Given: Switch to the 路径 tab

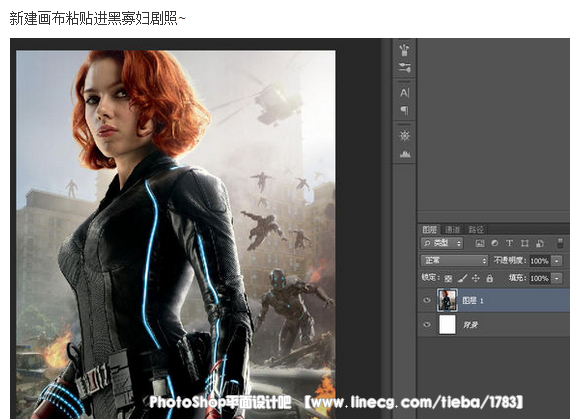Looking at the screenshot, I should coord(476,230).
